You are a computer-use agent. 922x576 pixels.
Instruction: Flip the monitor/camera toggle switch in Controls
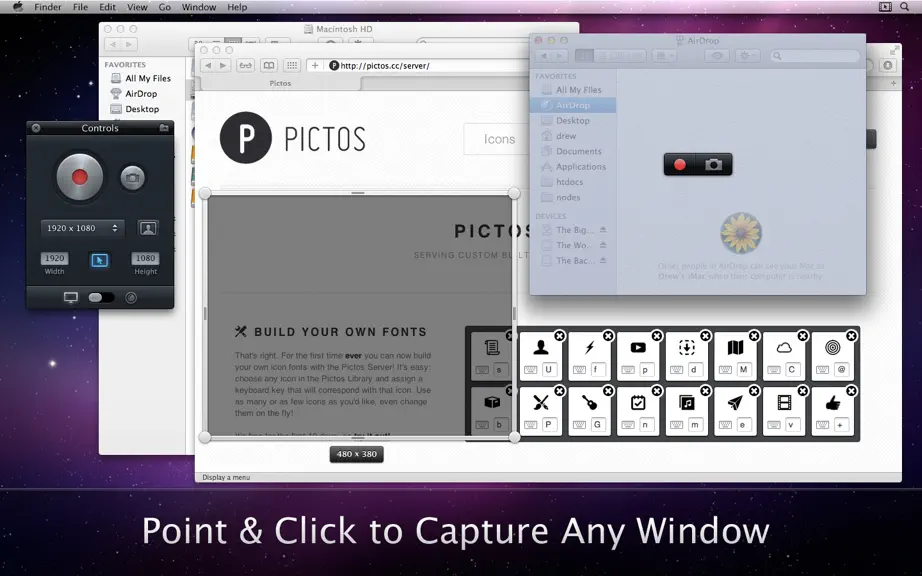[101, 297]
